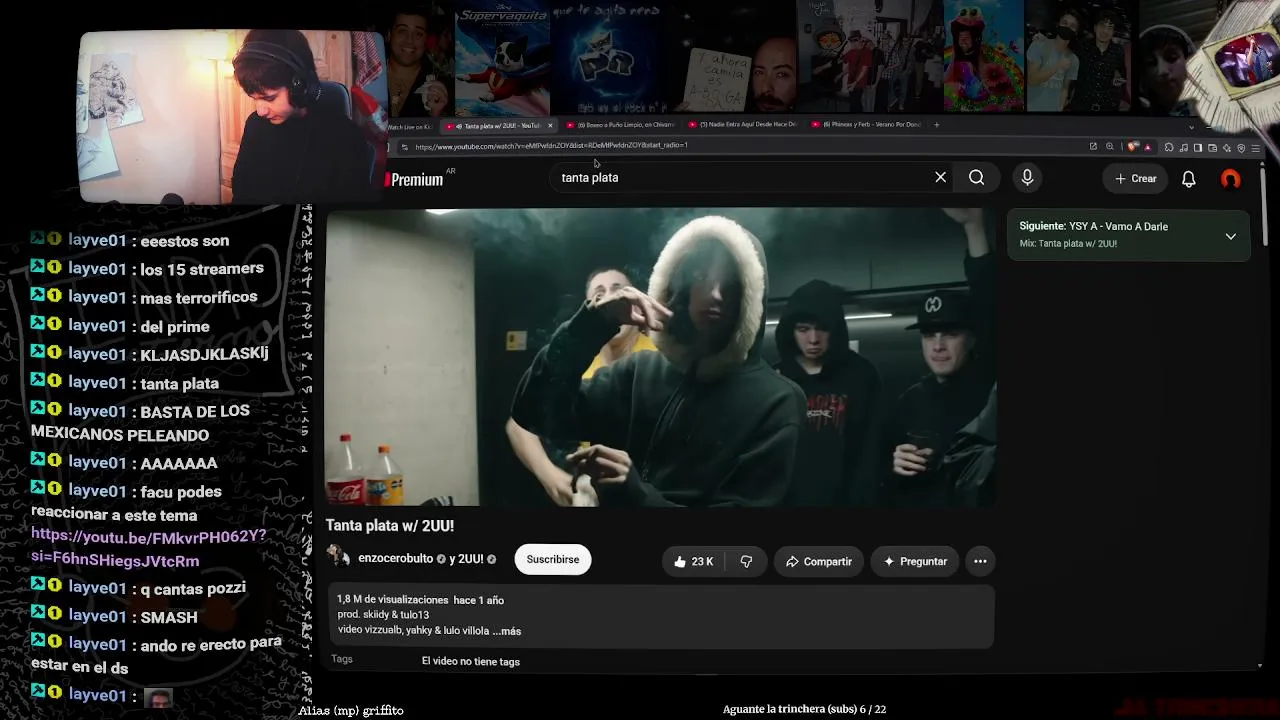This screenshot has height=720, width=1280.
Task: Open the 'y 2UU!' channel link
Action: 466,558
